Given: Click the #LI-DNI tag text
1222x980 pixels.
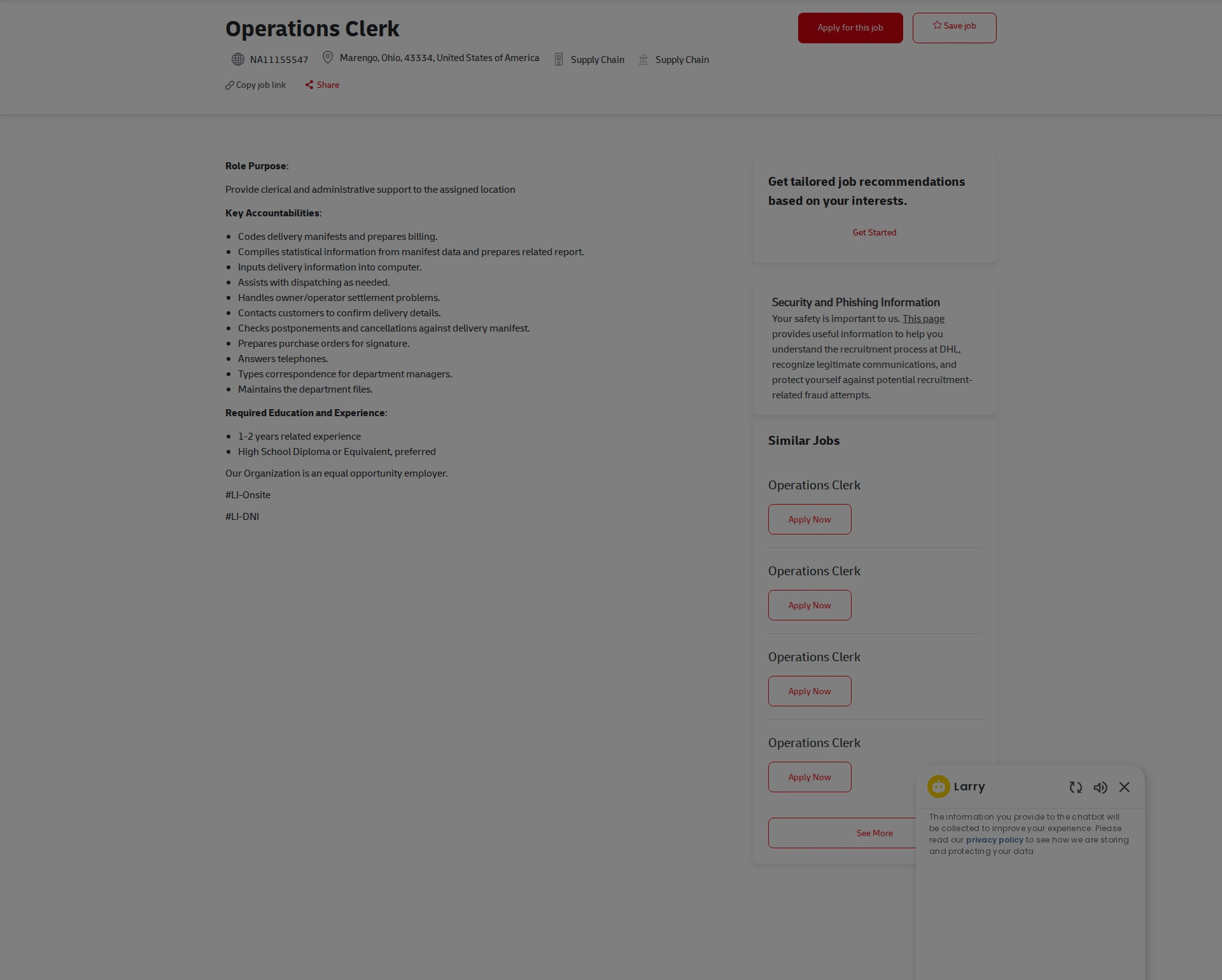Looking at the screenshot, I should point(242,517).
